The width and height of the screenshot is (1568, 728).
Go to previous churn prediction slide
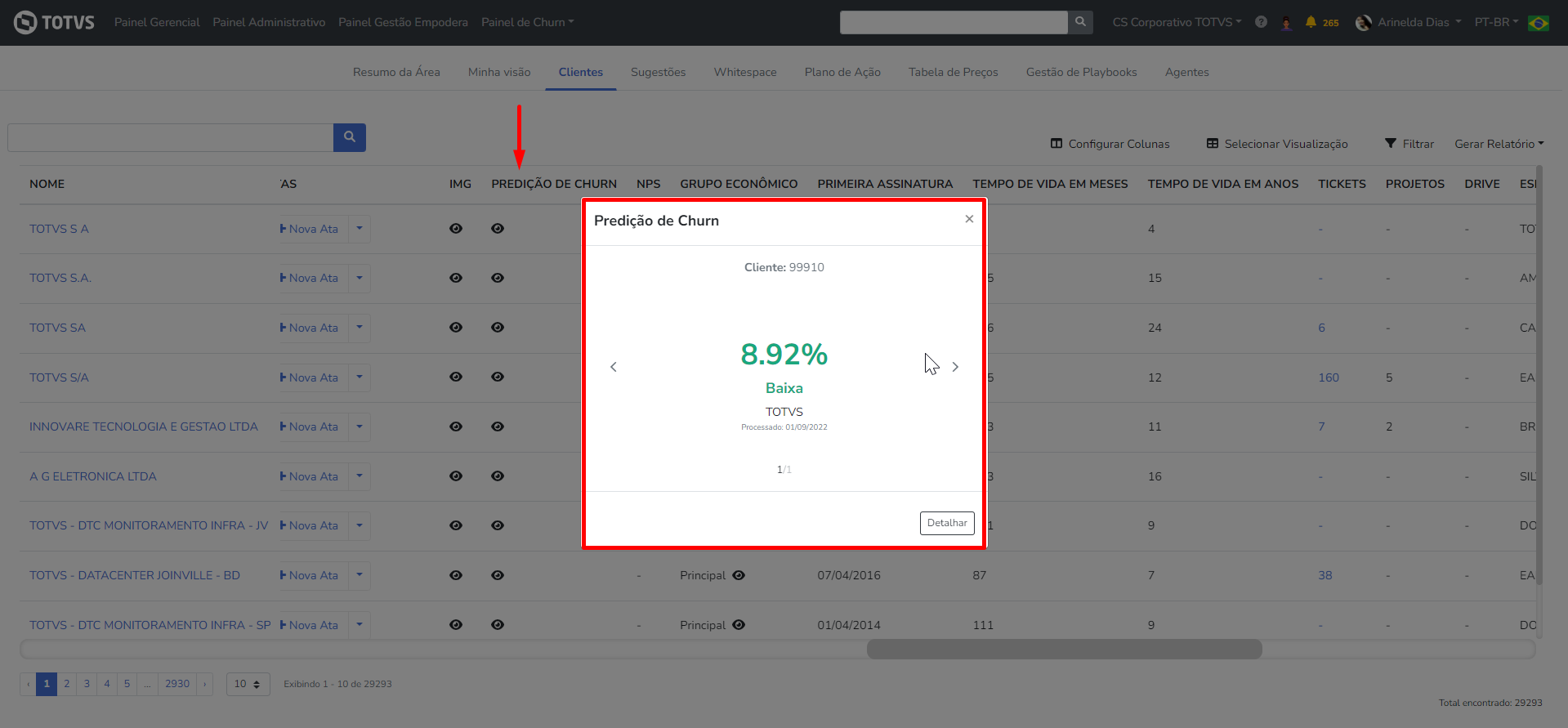(x=614, y=367)
